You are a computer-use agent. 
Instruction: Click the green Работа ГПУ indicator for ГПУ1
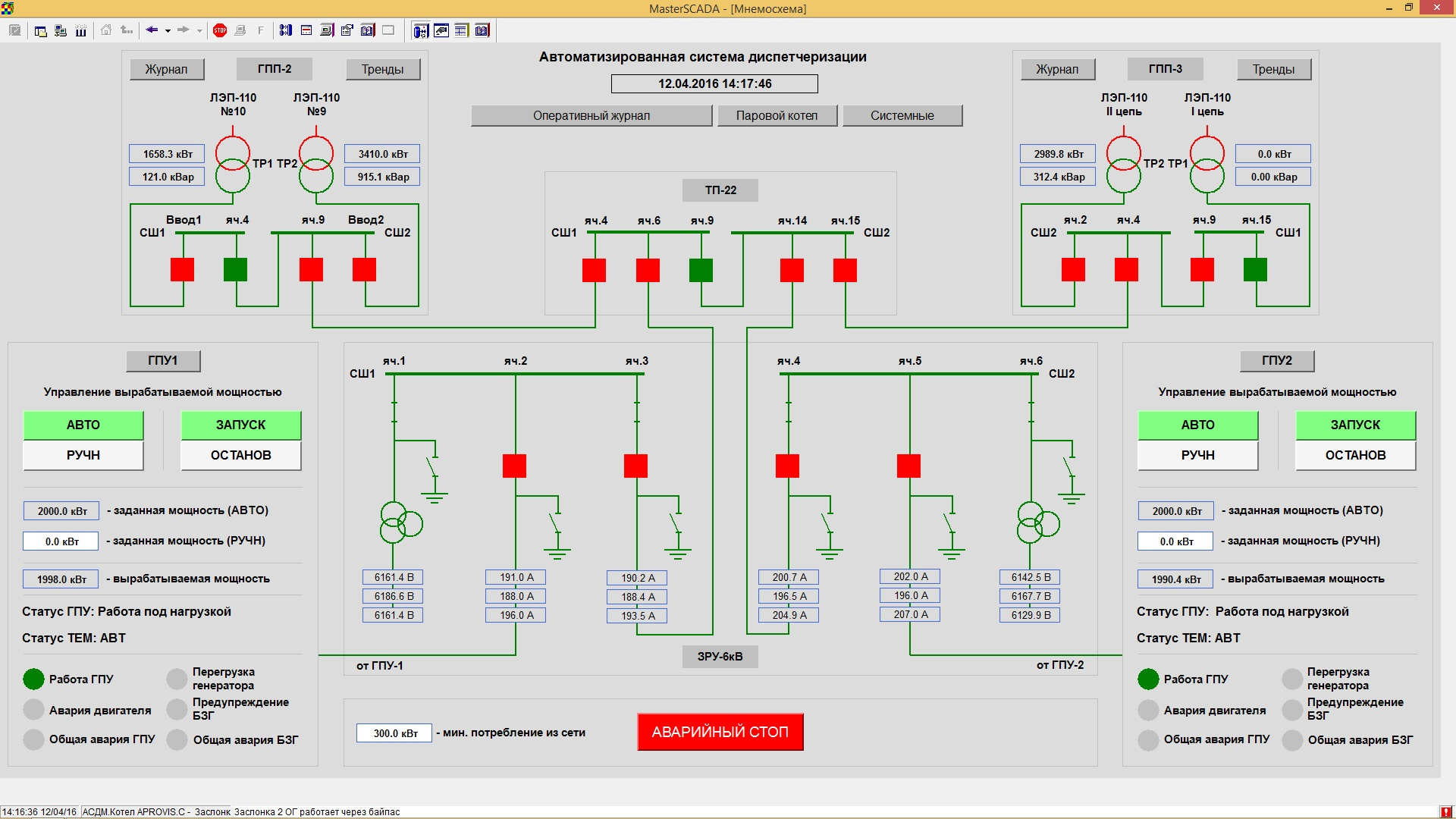[34, 679]
